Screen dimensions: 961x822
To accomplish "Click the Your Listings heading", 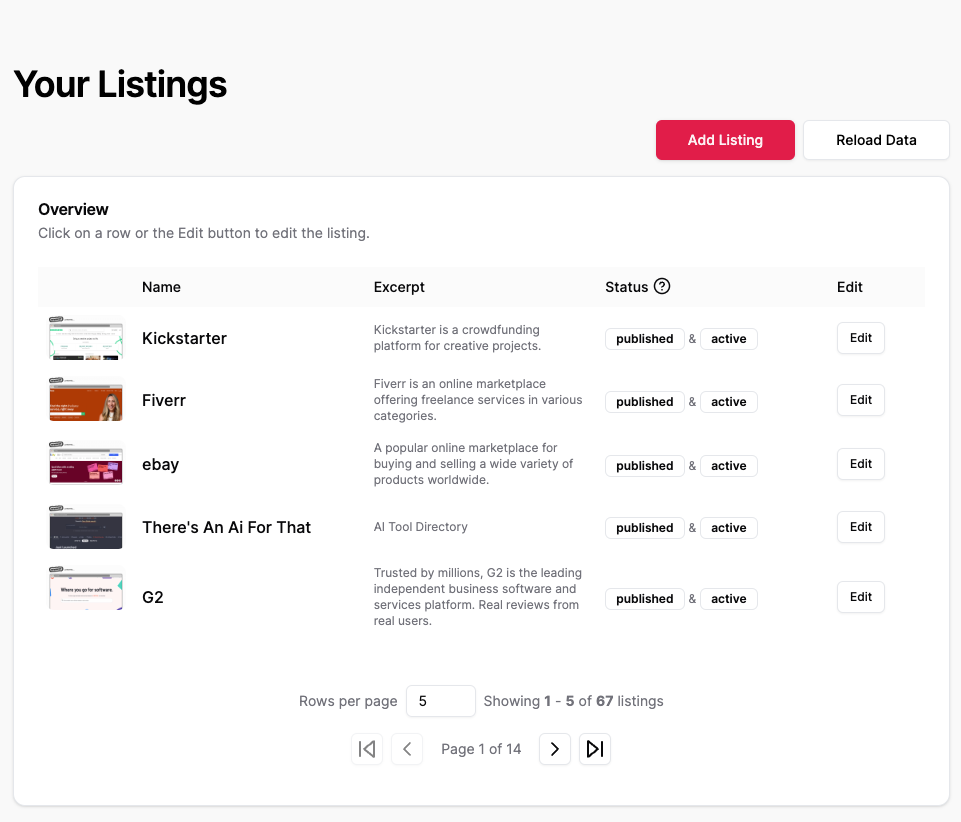I will 120,84.
